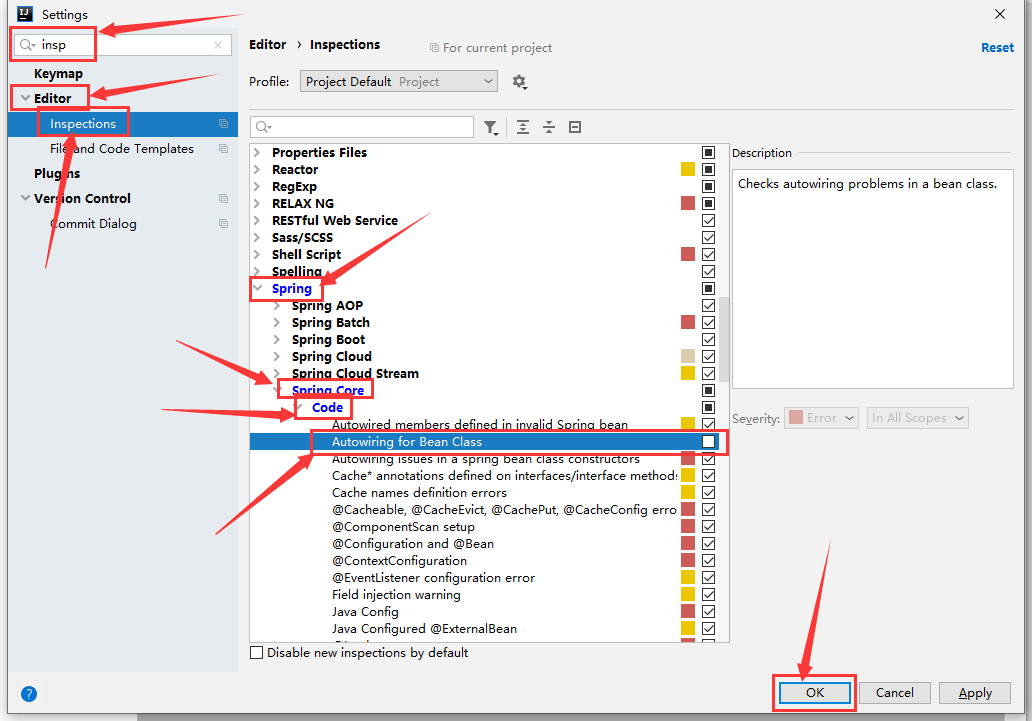The image size is (1032, 721).
Task: Open the Severity Error dropdown
Action: [821, 418]
